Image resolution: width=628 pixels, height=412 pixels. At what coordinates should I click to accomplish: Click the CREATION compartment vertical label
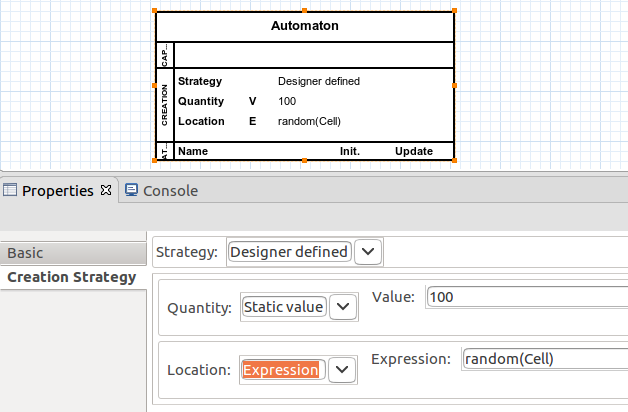165,105
